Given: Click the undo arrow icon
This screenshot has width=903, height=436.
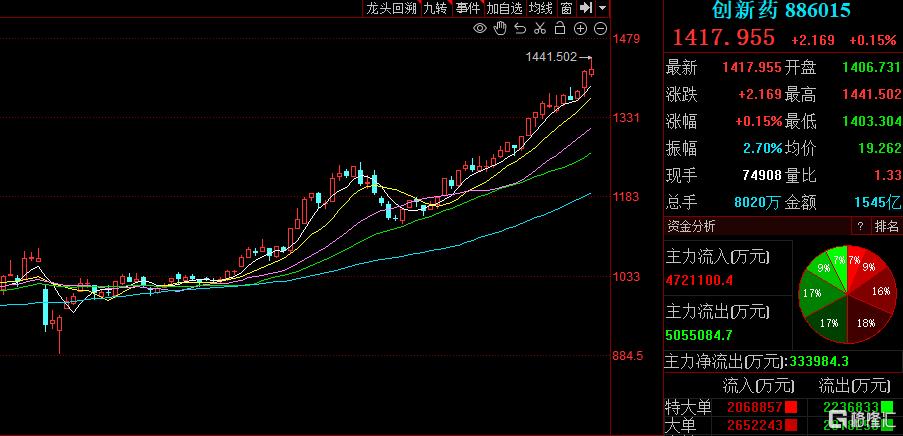Looking at the screenshot, I should [x=520, y=28].
